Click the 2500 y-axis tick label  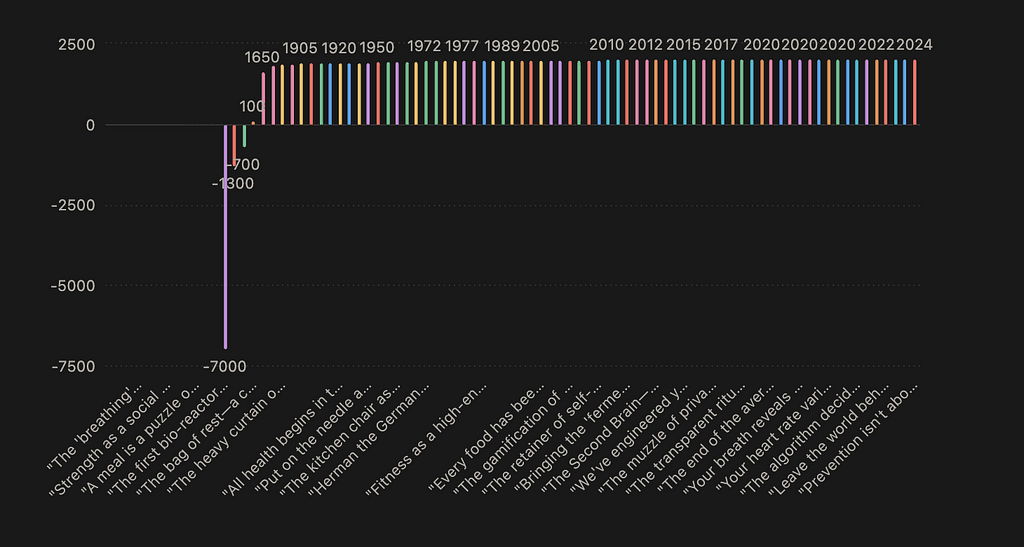click(x=76, y=45)
